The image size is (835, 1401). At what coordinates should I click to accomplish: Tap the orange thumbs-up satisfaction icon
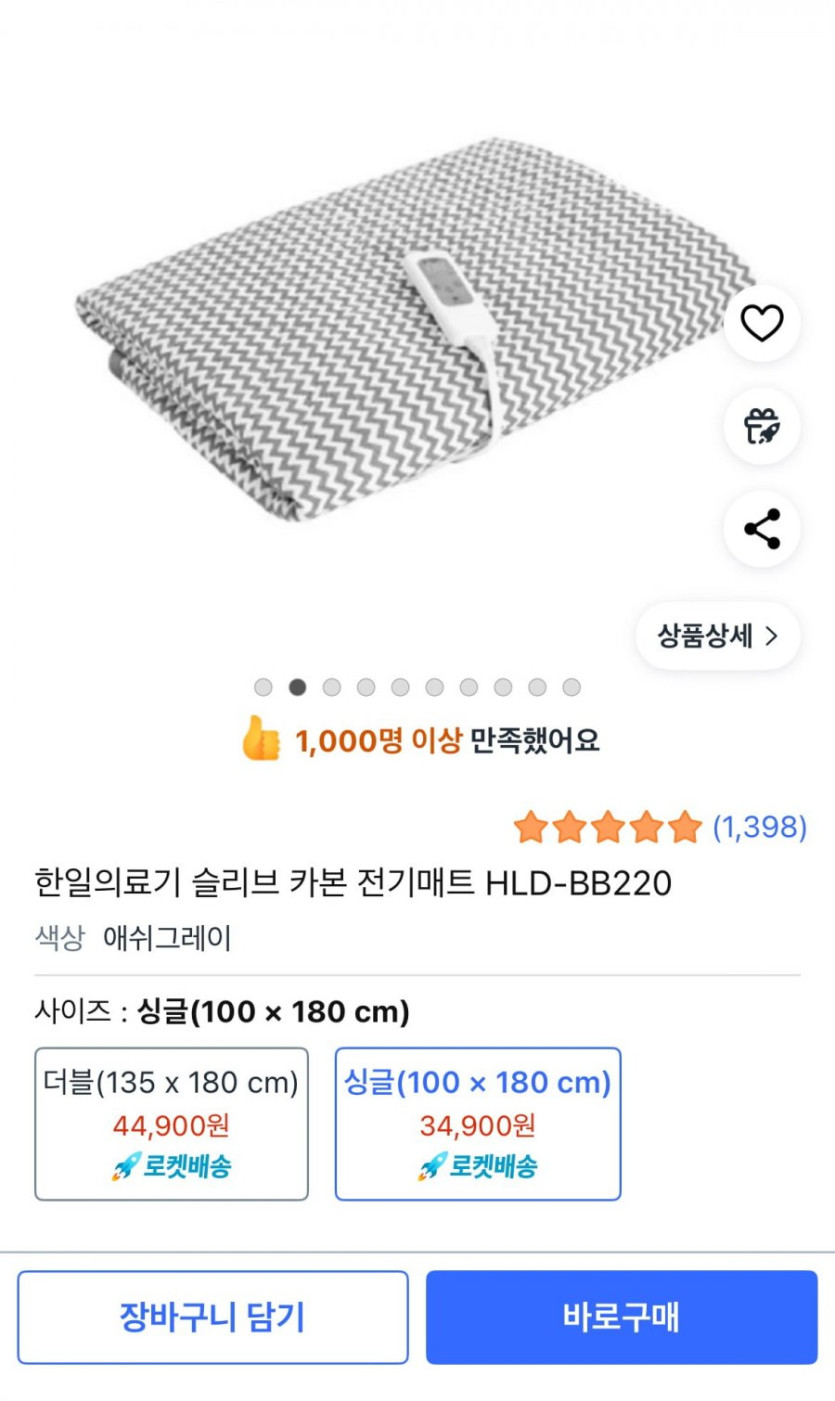point(261,740)
